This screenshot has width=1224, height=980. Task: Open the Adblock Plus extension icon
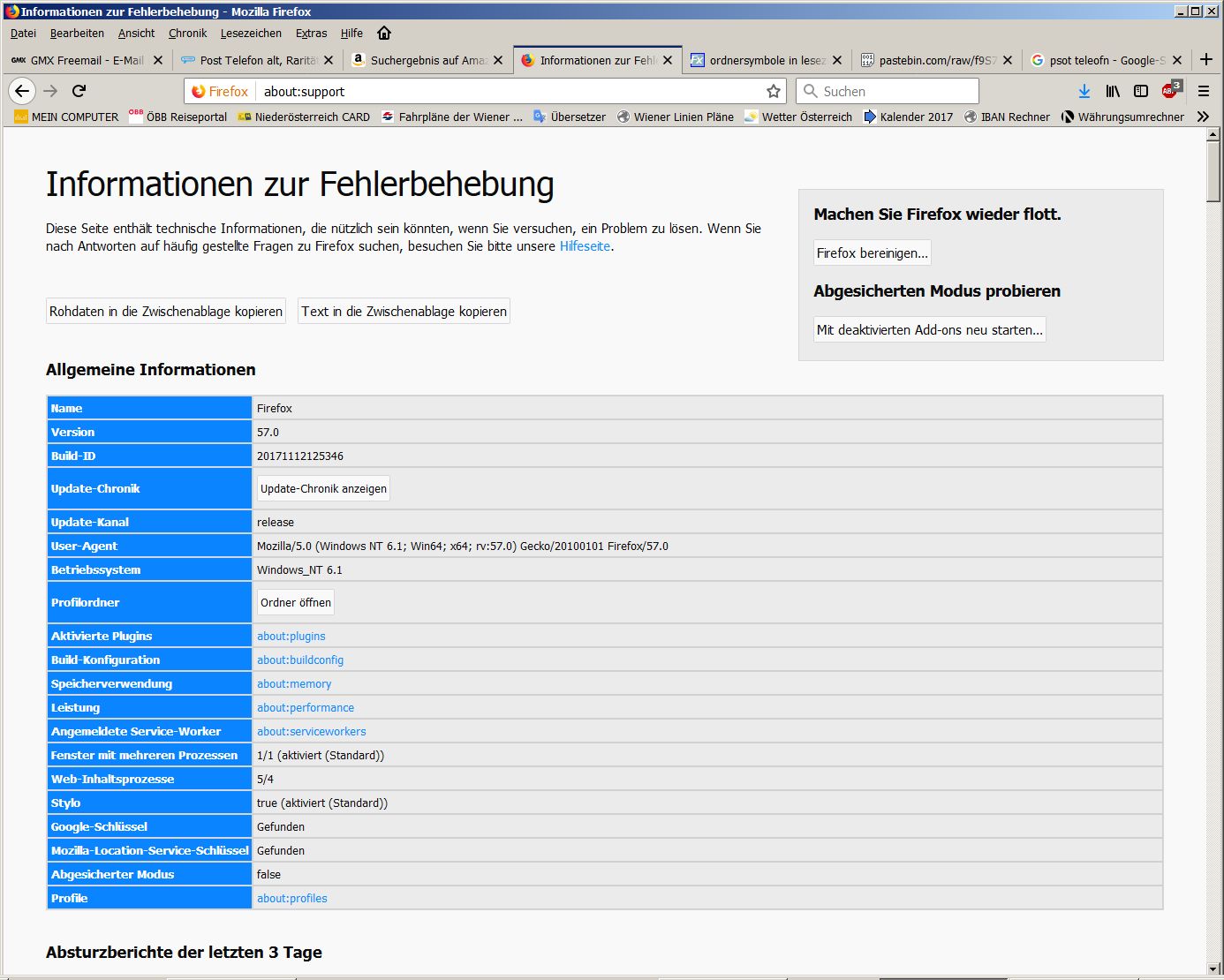(x=1170, y=91)
